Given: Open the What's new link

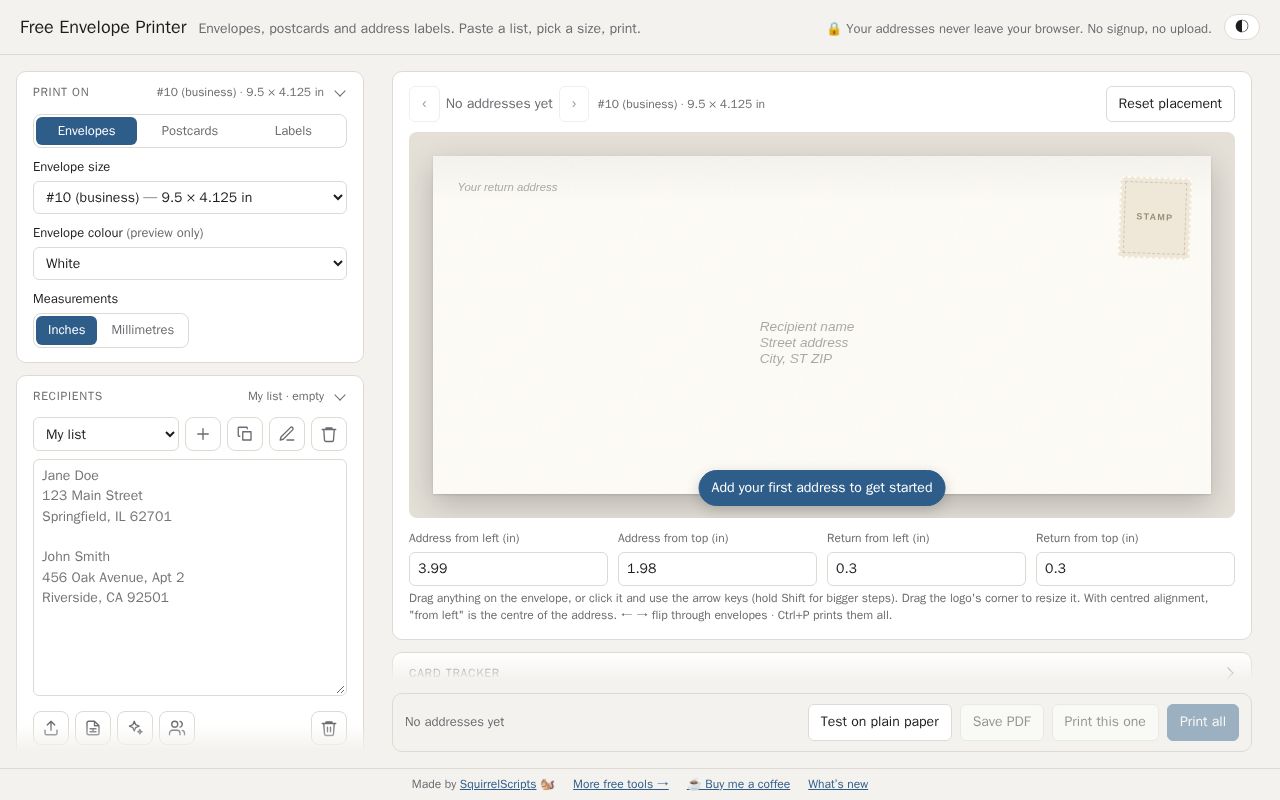Looking at the screenshot, I should 838,784.
